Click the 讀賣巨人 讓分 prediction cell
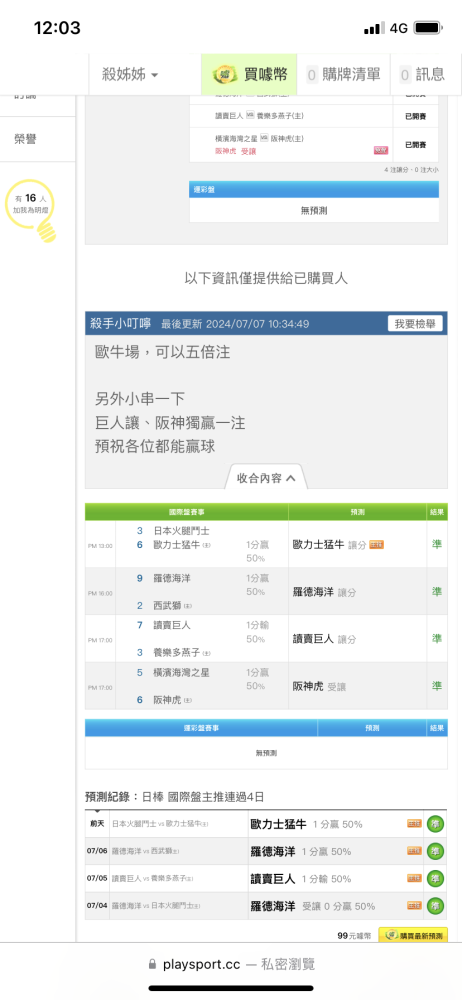The image size is (462, 1000). pyautogui.click(x=357, y=638)
